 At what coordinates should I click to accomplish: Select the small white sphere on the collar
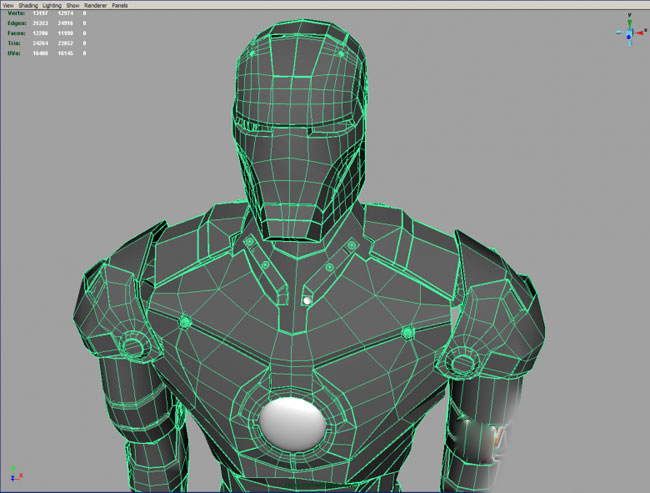(307, 301)
